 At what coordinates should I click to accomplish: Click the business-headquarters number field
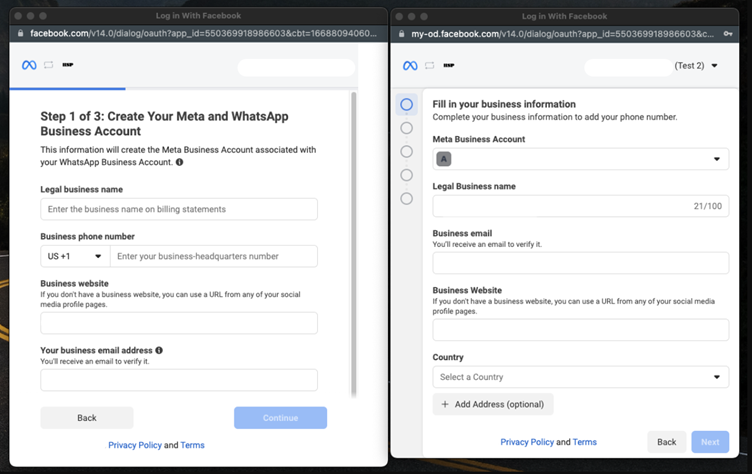214,256
